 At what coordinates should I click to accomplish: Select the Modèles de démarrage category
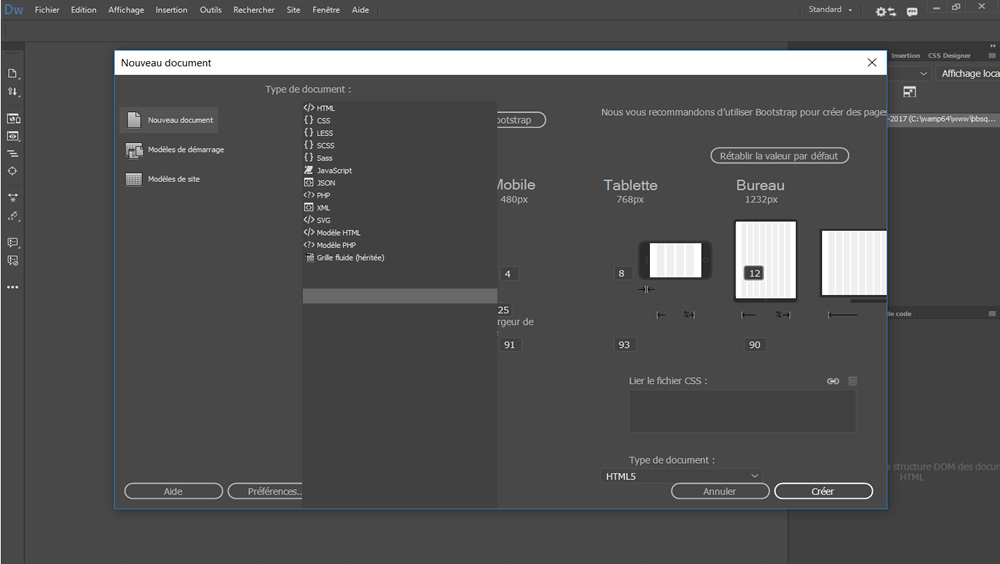coord(185,150)
